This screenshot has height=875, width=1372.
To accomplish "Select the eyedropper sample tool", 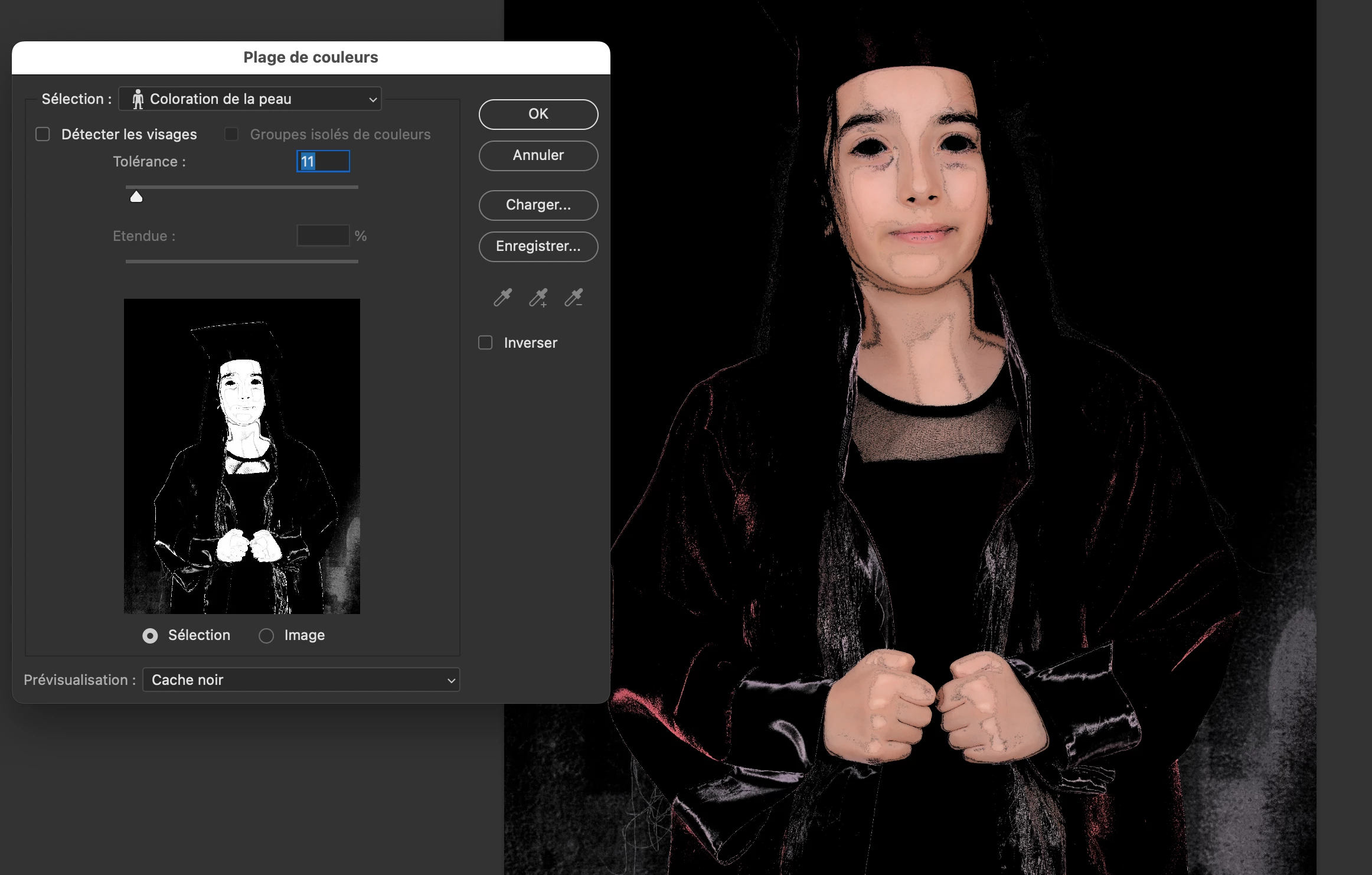I will click(502, 297).
